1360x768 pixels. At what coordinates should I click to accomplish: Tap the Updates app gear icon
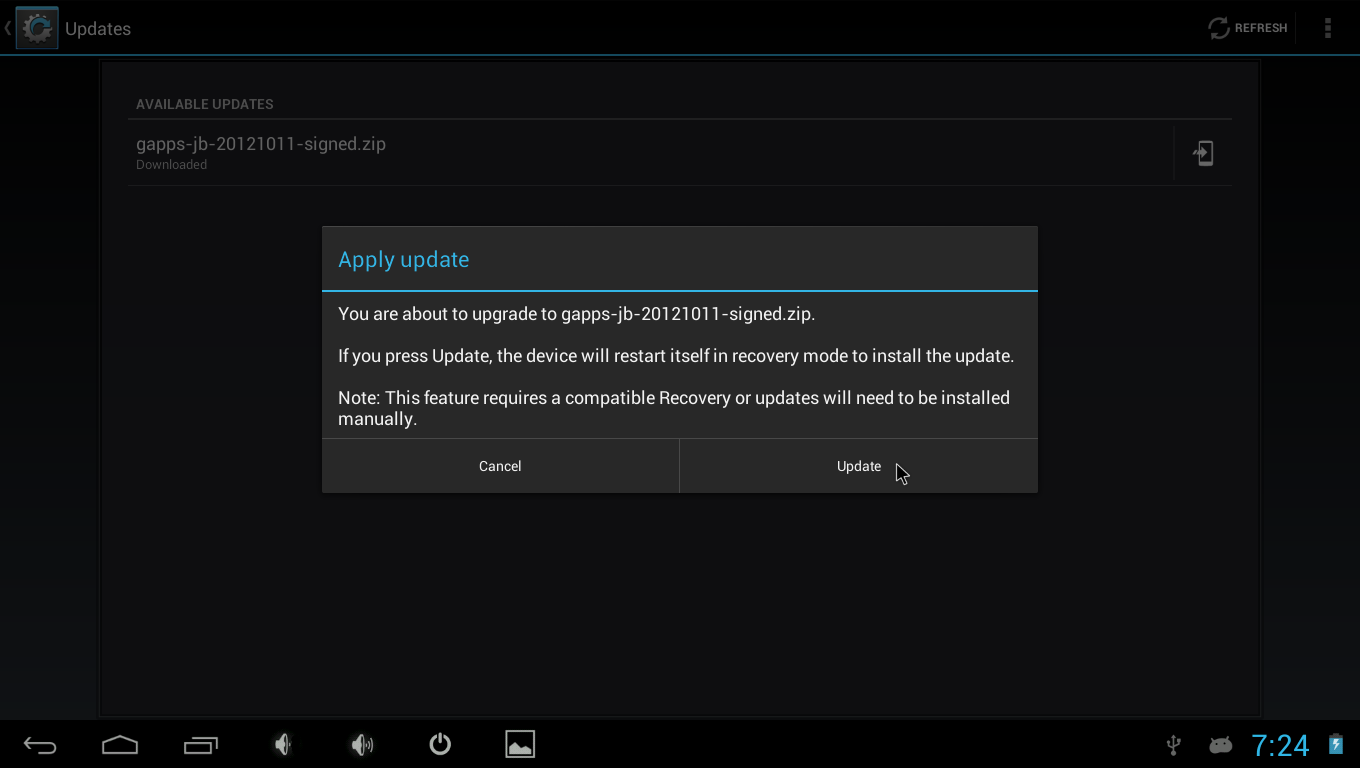(37, 28)
